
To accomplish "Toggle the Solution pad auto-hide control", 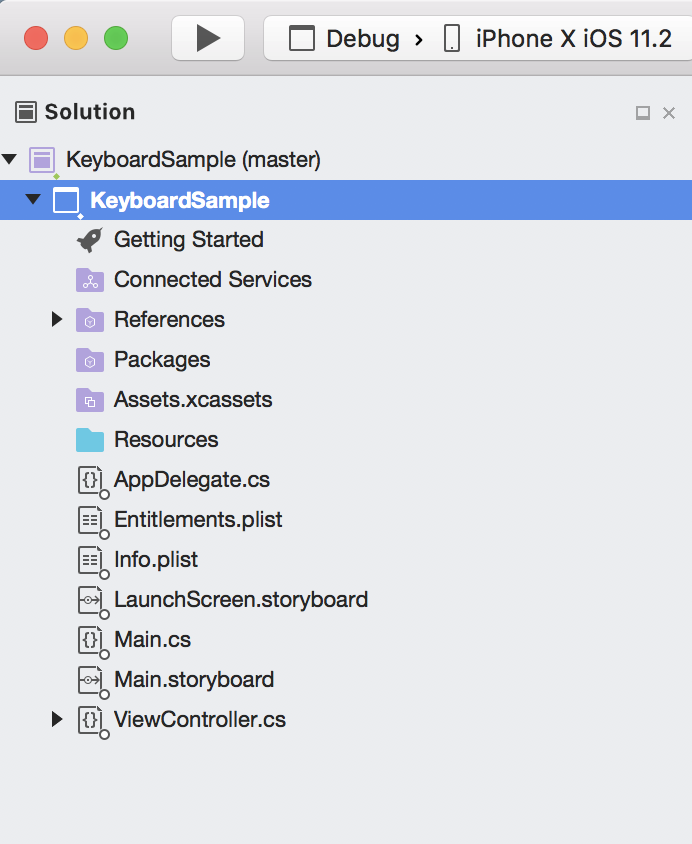I will coord(643,113).
